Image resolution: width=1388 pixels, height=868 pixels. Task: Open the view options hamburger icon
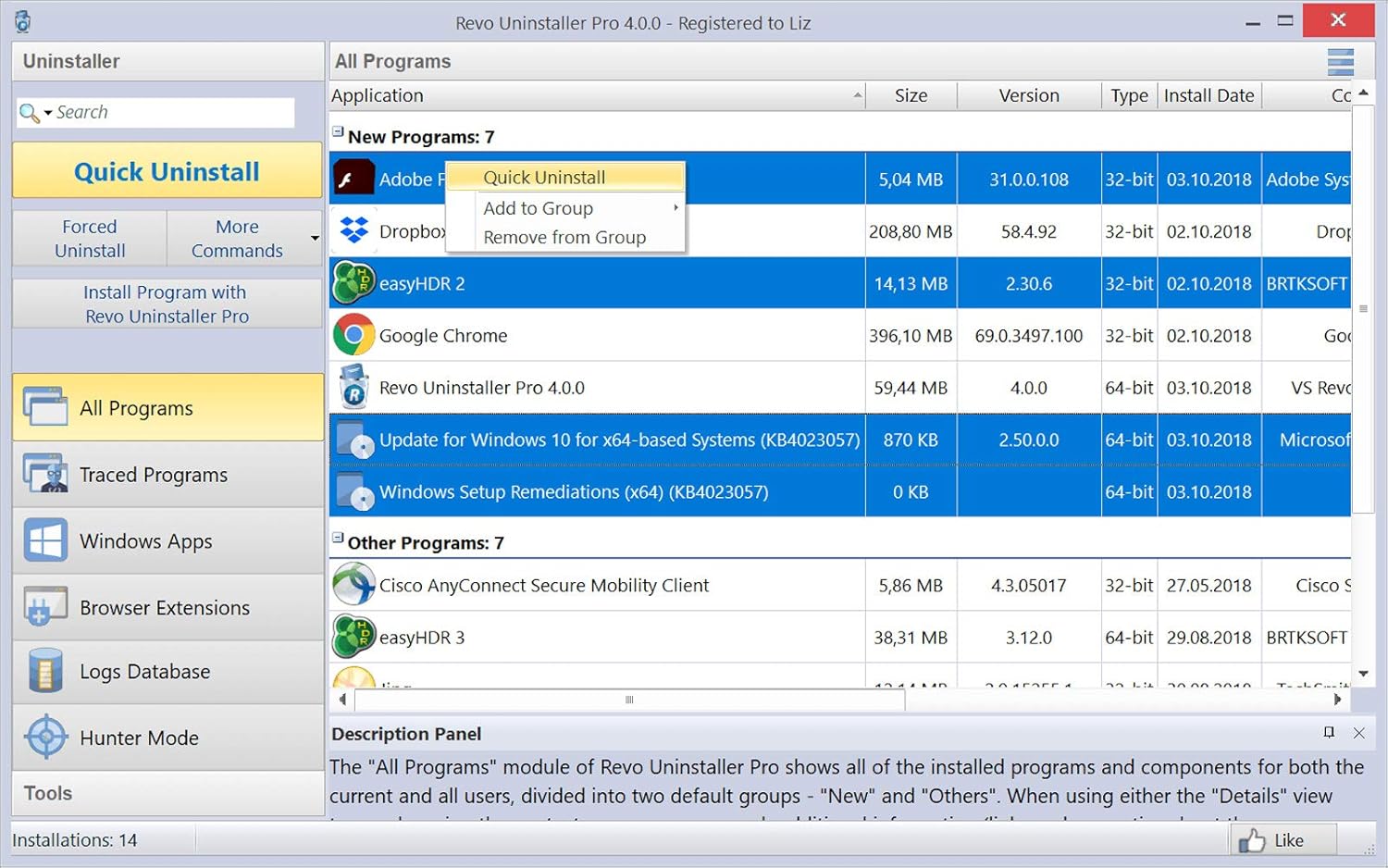pyautogui.click(x=1340, y=62)
